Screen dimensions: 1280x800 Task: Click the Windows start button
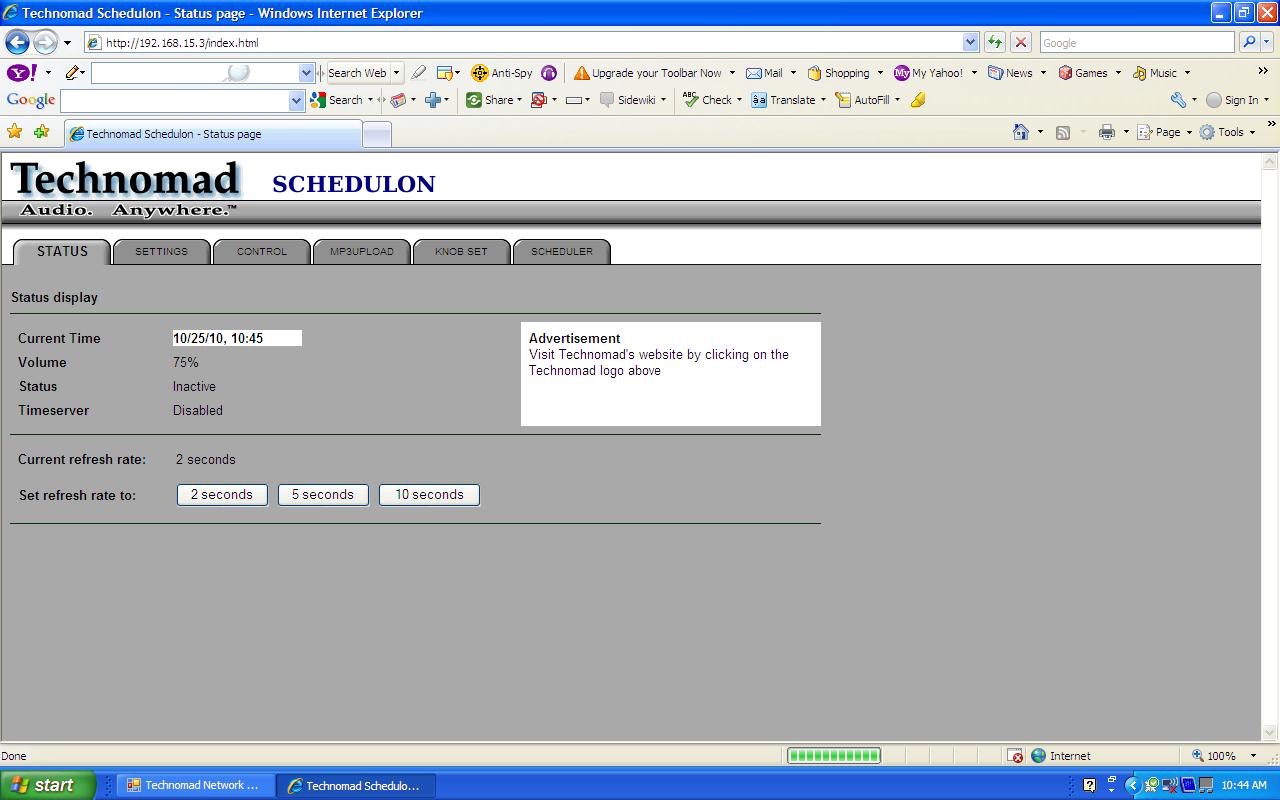47,785
